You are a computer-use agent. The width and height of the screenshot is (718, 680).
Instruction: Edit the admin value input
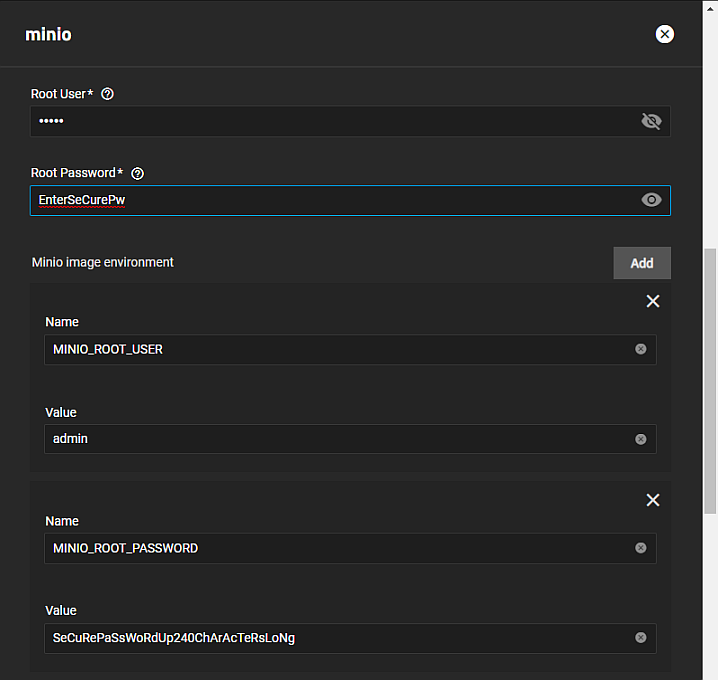[x=330, y=439]
